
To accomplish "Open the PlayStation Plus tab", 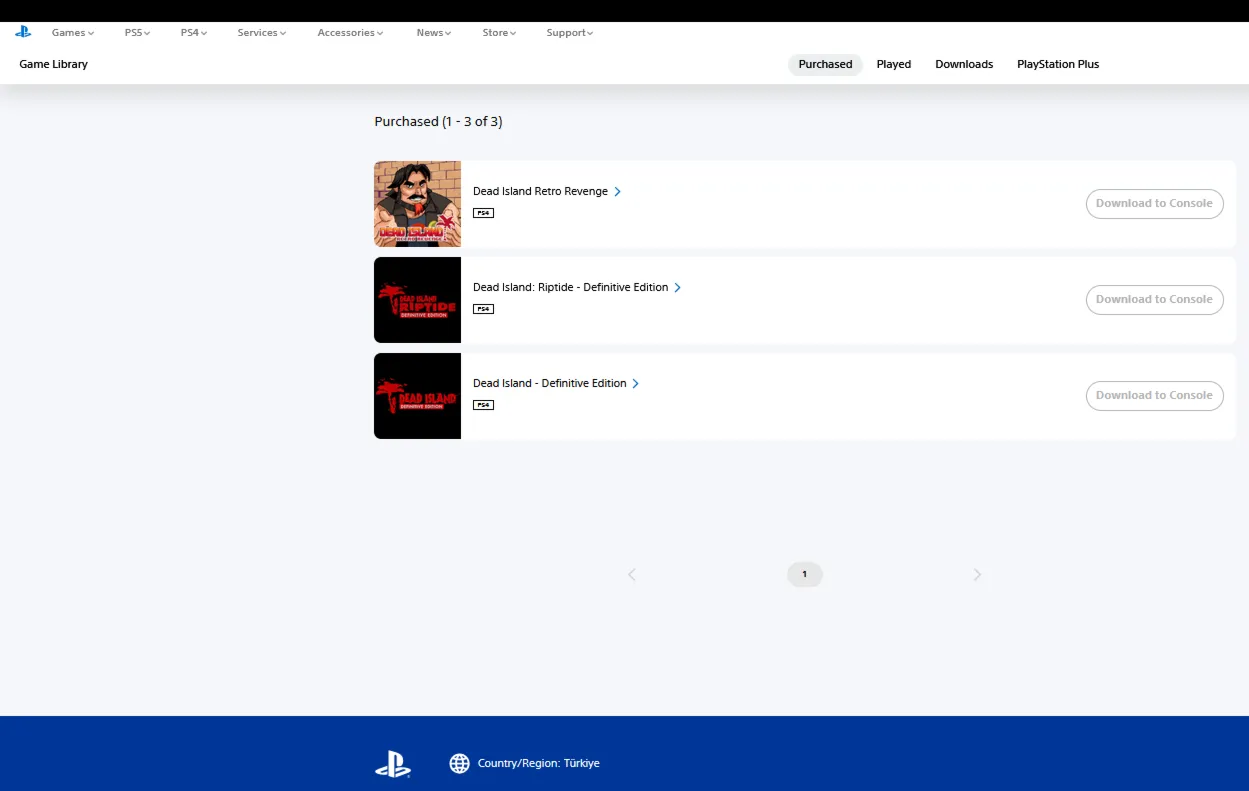I will tap(1057, 65).
